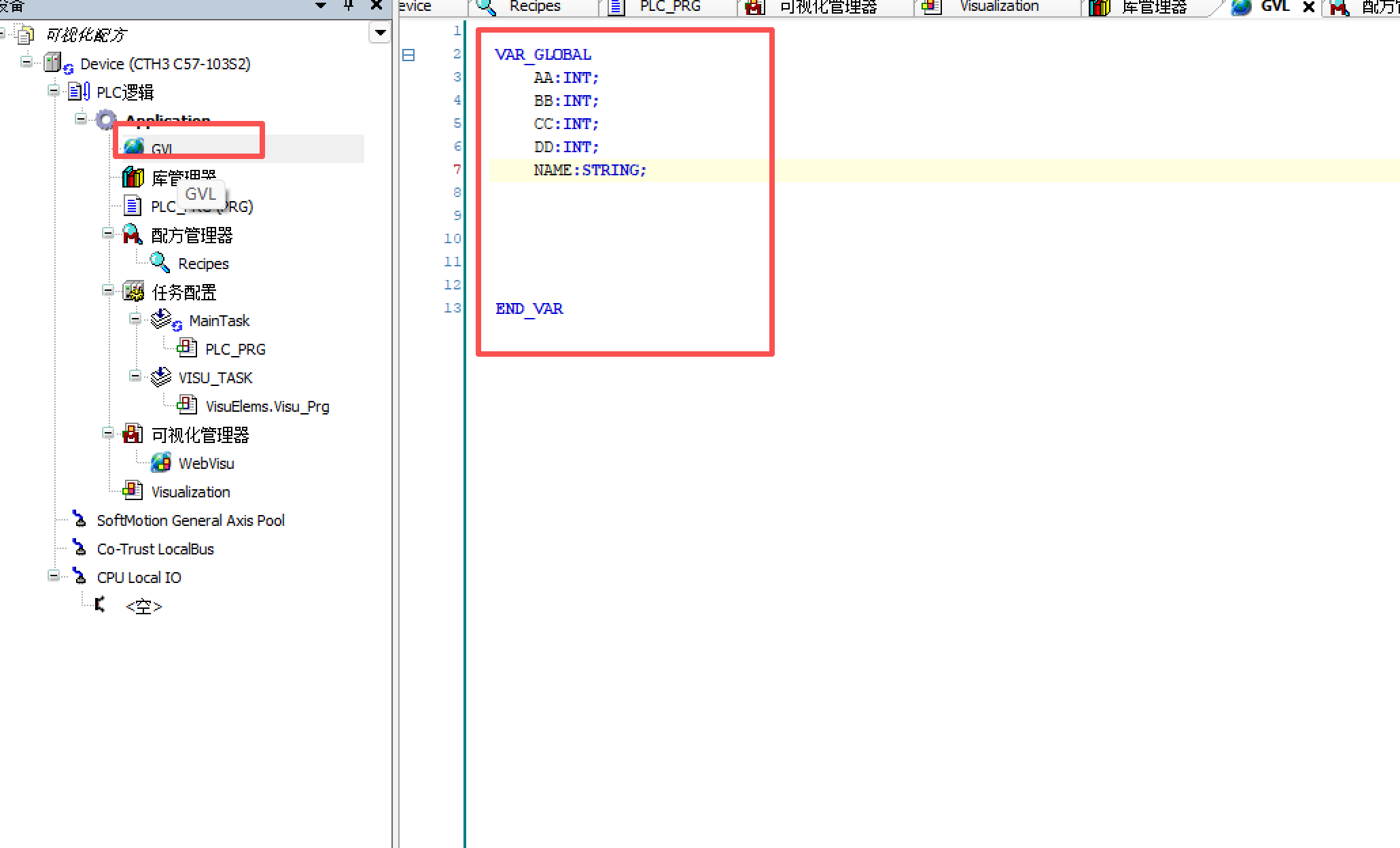This screenshot has height=848, width=1400.
Task: Collapse the 任务配置 node
Action: 107,290
